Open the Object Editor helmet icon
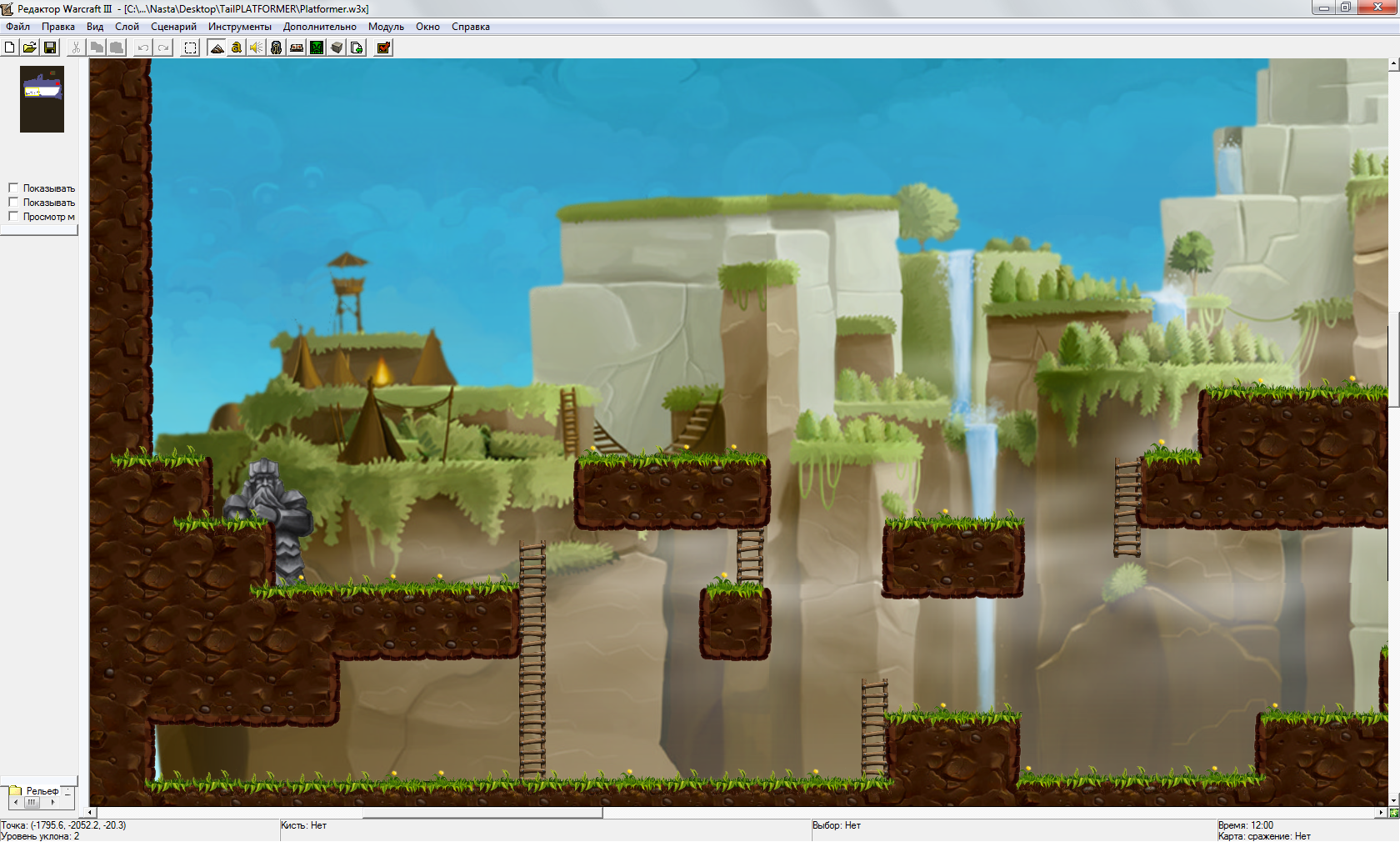1400x842 pixels. click(x=277, y=48)
